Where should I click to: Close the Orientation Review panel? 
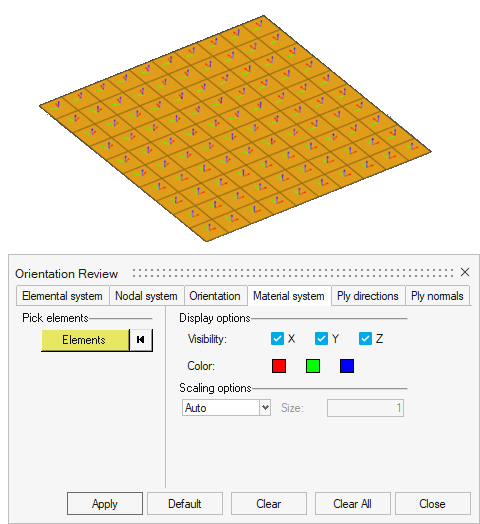(x=465, y=272)
